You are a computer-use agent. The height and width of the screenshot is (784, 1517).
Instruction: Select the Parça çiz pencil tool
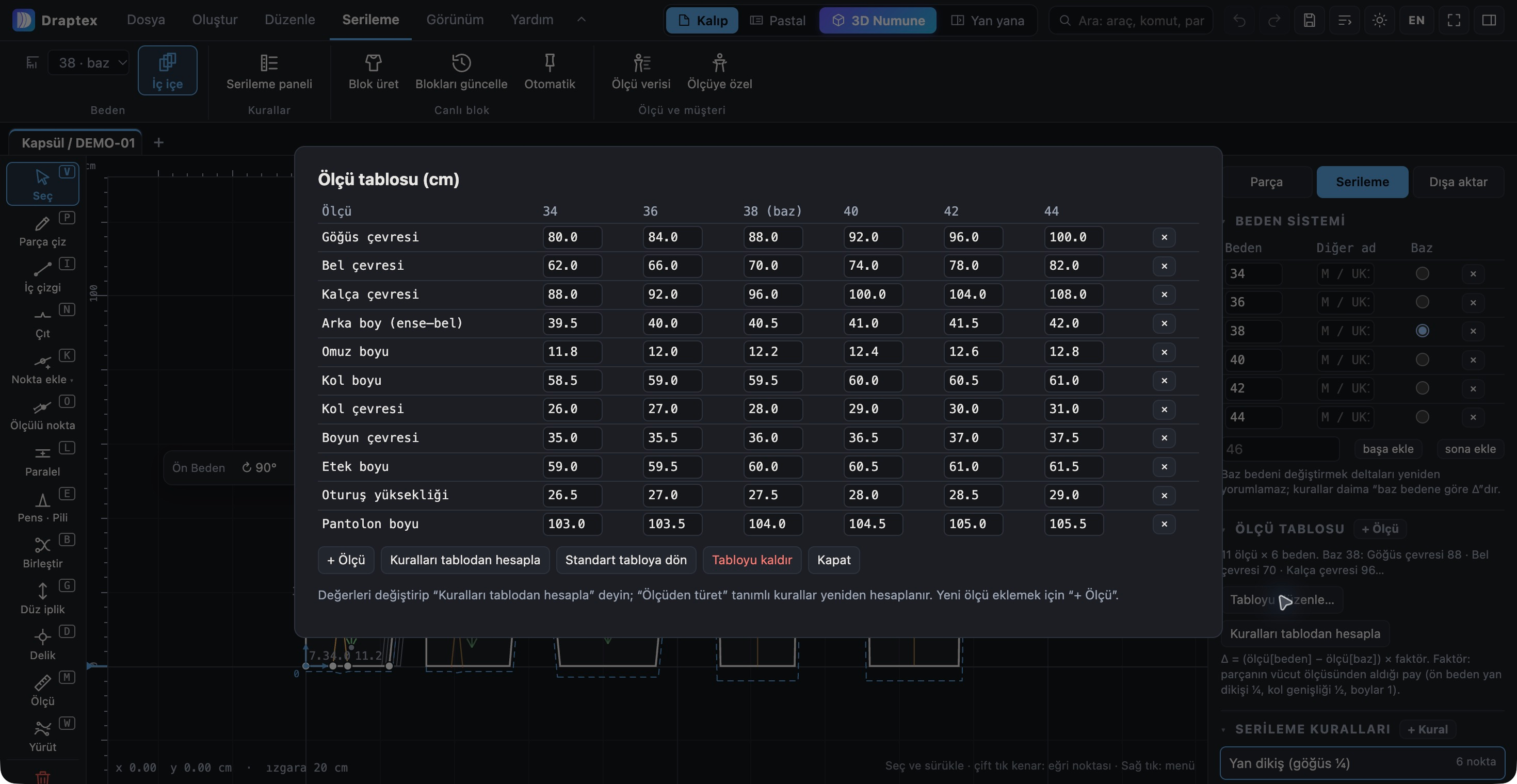click(x=42, y=230)
